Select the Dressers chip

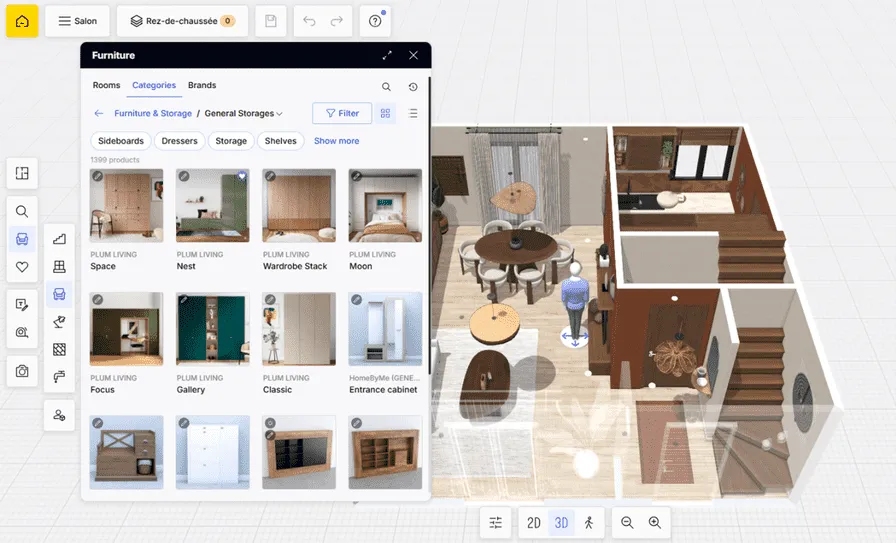click(x=179, y=141)
